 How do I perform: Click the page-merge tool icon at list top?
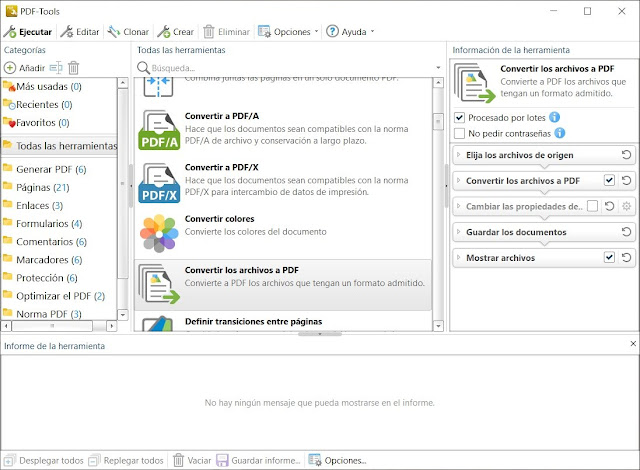pos(158,86)
